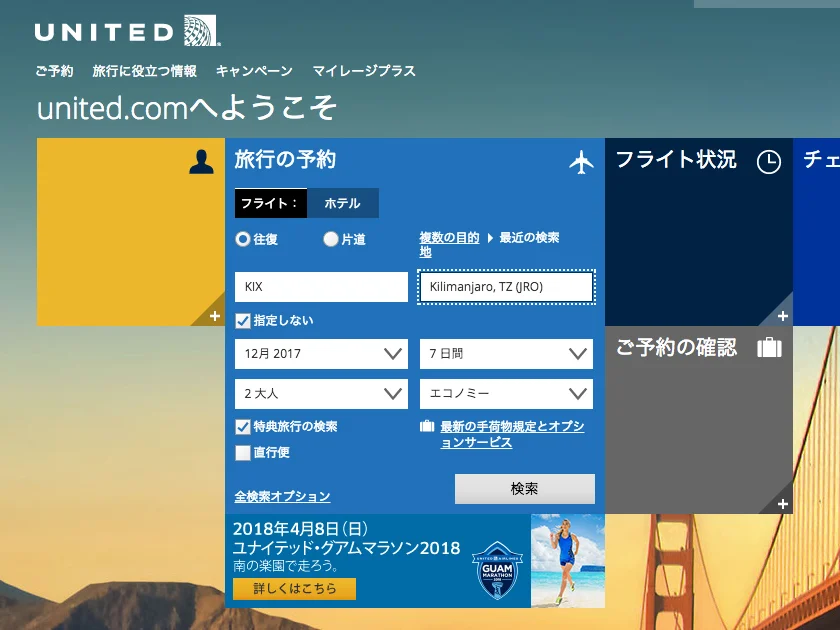Click the destination field Kilimanjaro, TZ (JRO)
Screen dimensions: 840x630
coord(506,287)
